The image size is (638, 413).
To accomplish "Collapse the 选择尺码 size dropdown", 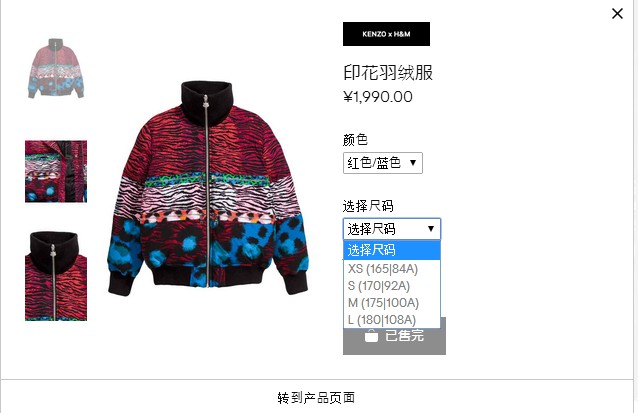I will point(392,229).
